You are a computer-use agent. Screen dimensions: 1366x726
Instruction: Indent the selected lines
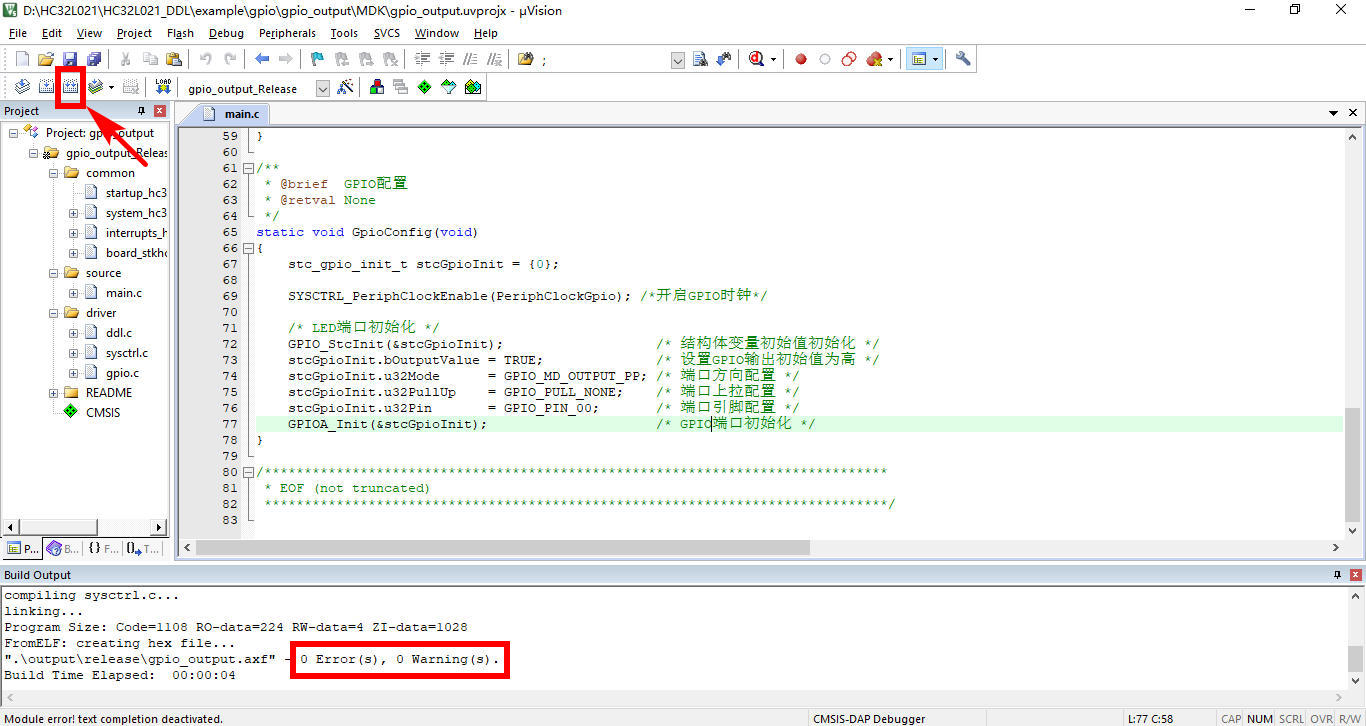pos(422,59)
